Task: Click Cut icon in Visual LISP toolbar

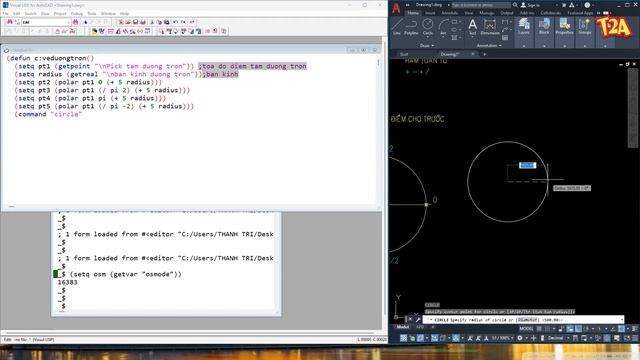Action: [x=151, y=22]
